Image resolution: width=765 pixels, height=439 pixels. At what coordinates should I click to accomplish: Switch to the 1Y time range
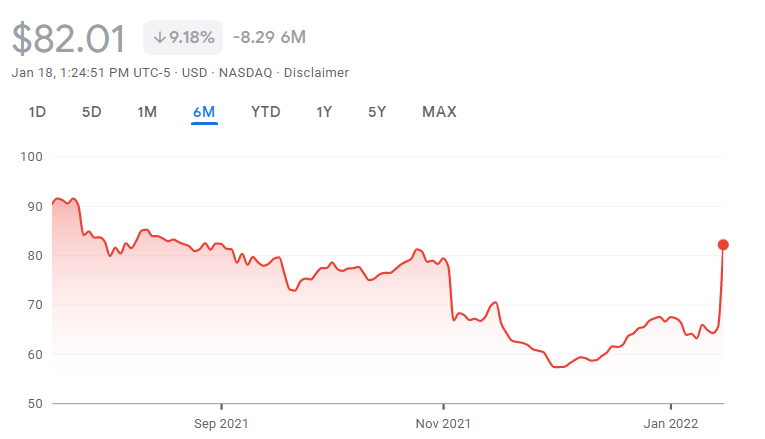[x=324, y=112]
